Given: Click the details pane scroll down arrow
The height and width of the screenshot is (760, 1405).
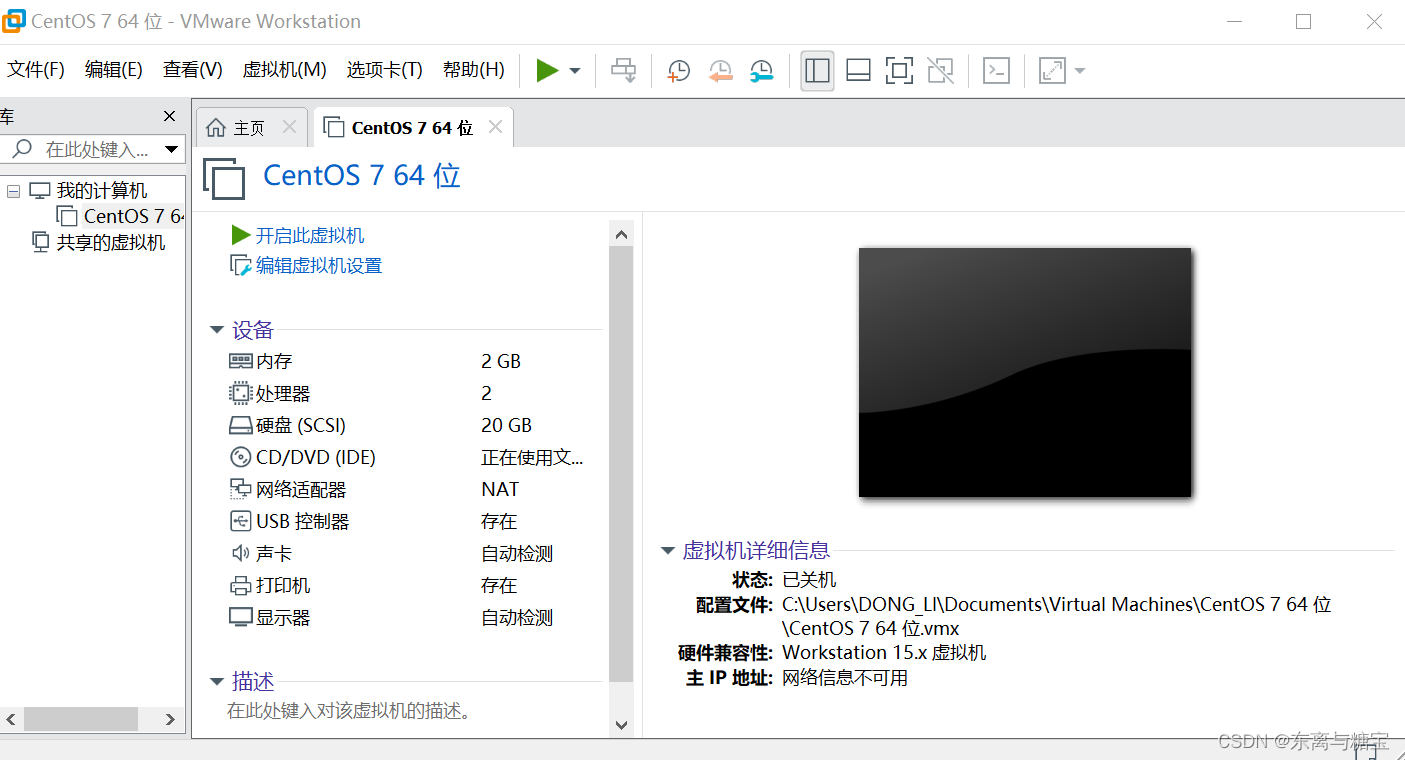Looking at the screenshot, I should coord(621,725).
